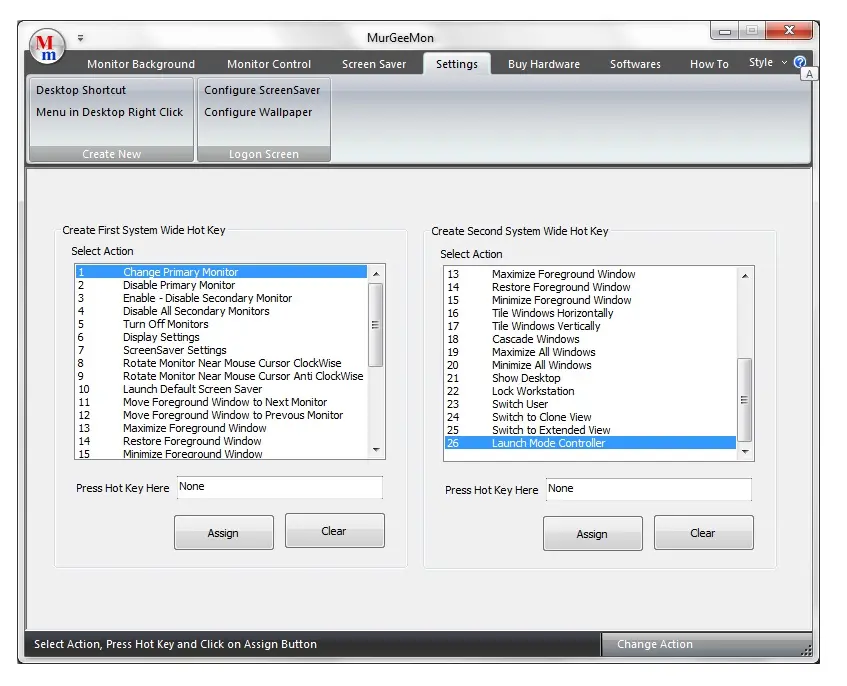
Task: Open the Softwares tab
Action: coord(635,64)
